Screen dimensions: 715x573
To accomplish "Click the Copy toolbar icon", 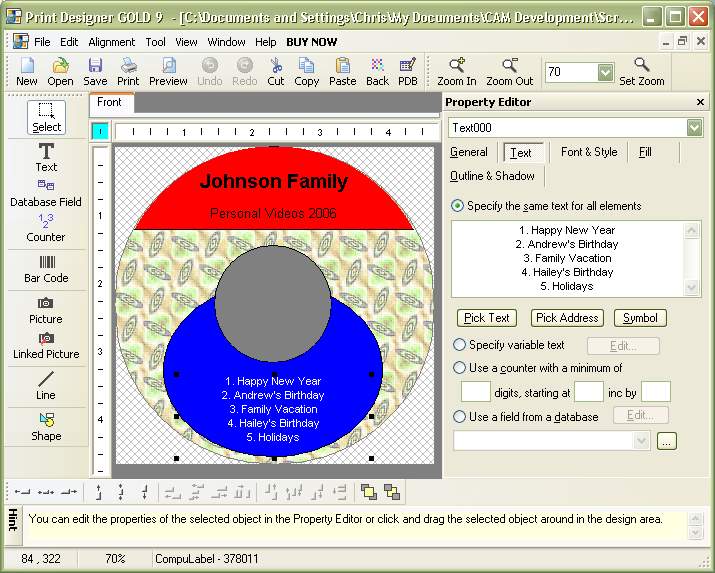I will point(306,72).
